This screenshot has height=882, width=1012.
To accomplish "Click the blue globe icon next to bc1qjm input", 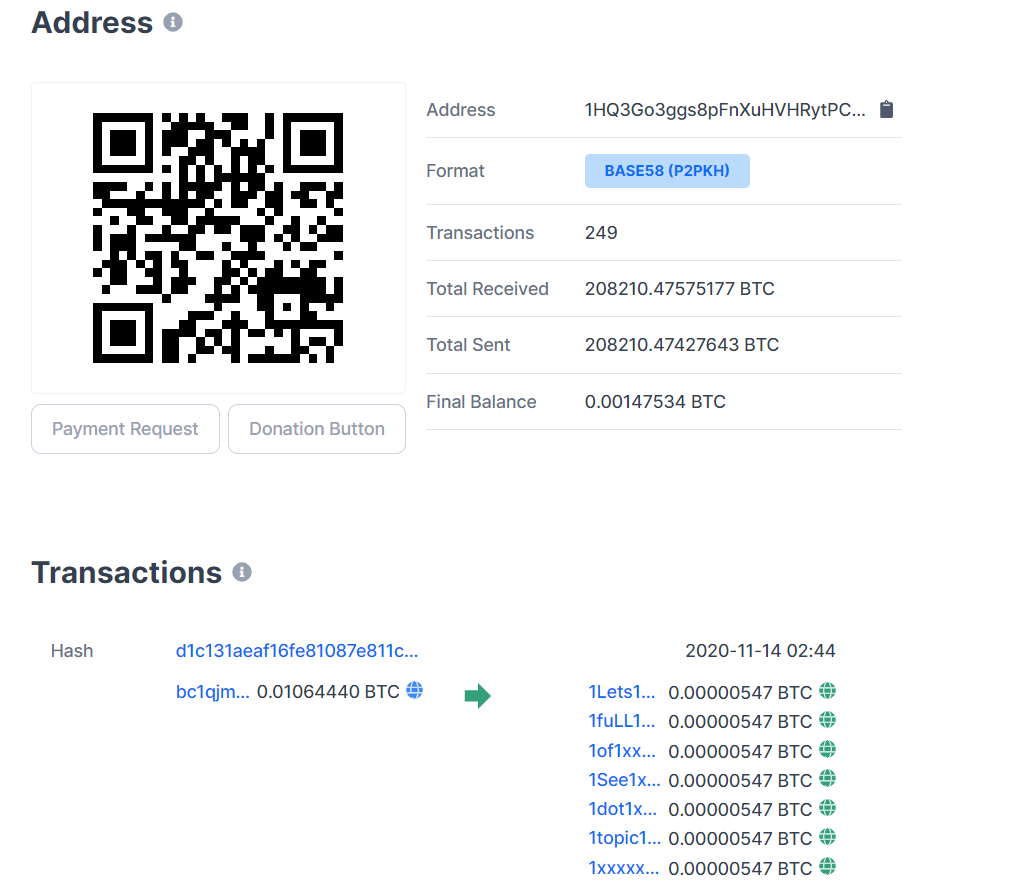I will [414, 691].
